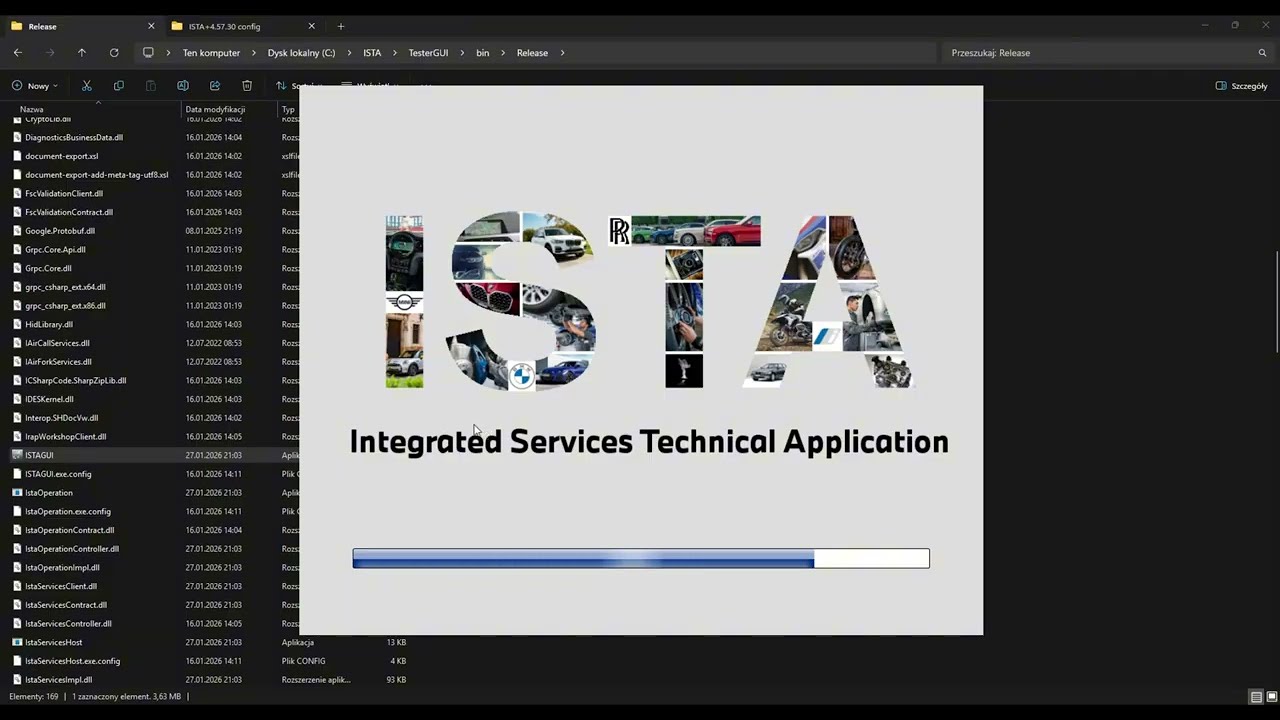Click the Copy icon in toolbar
This screenshot has width=1280, height=720.
tap(119, 86)
